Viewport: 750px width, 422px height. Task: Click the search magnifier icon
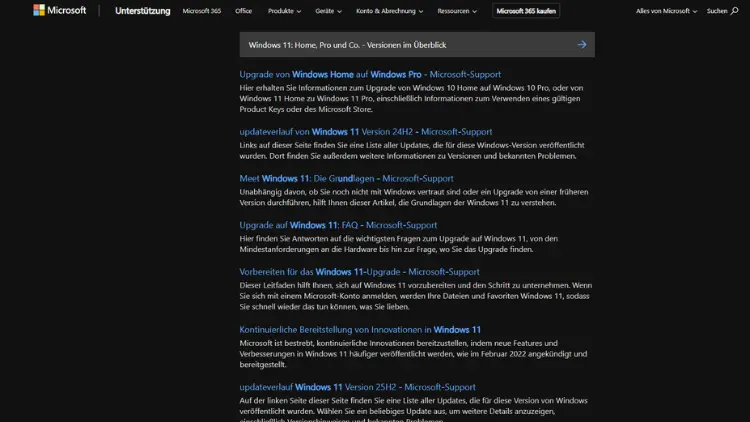(734, 11)
